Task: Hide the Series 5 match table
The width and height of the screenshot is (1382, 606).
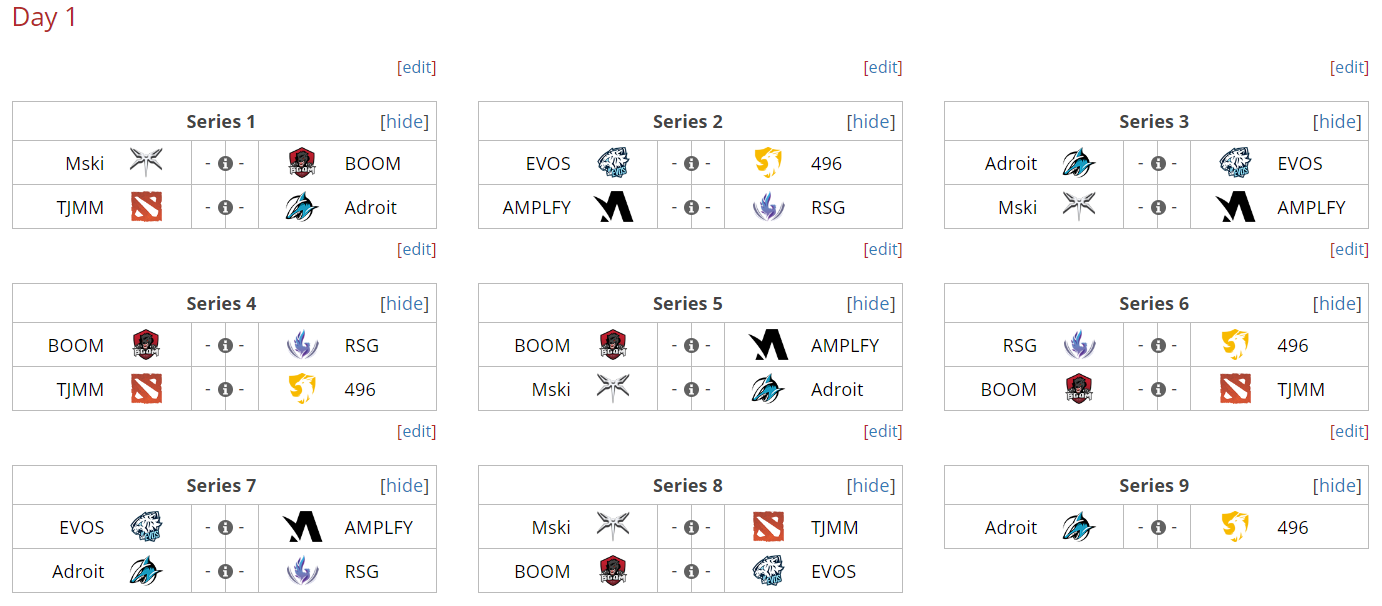Action: tap(871, 304)
